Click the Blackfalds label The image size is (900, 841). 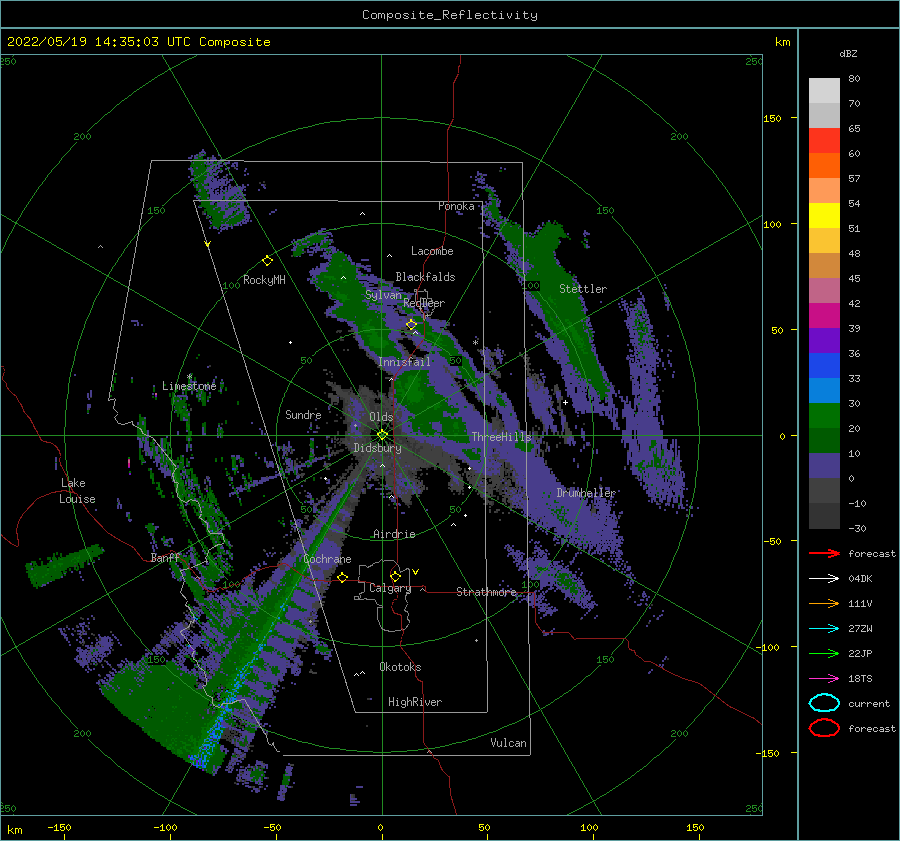[x=425, y=277]
